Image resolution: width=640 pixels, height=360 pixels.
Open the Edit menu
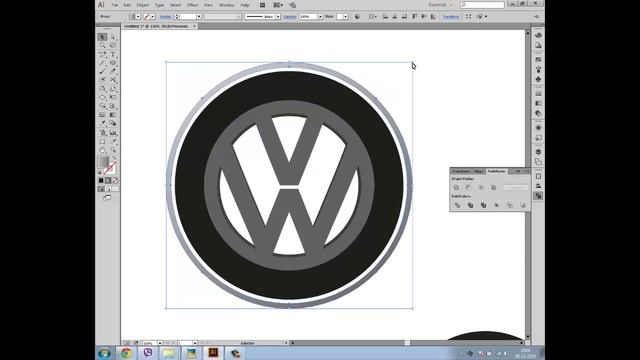click(x=127, y=5)
